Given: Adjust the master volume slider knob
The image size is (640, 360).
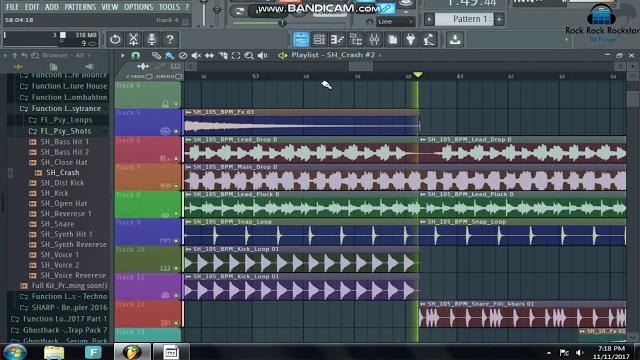Looking at the screenshot, I should 203,2.
